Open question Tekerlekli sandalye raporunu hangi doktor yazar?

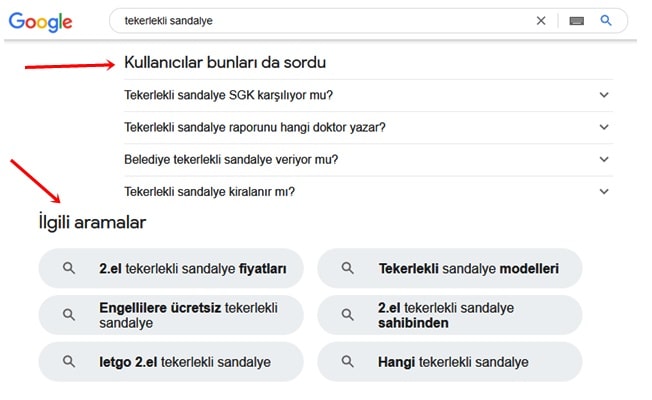368,127
